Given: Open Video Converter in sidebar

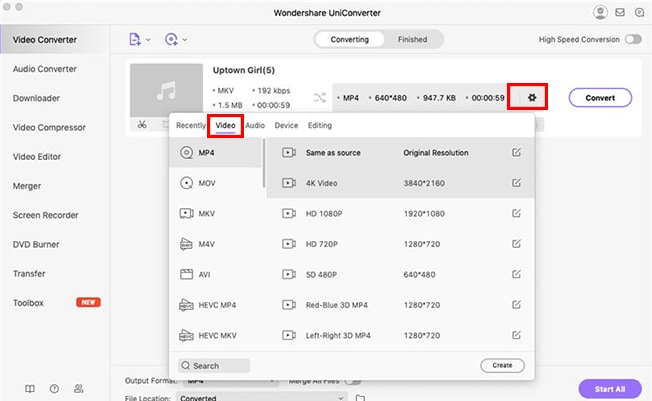Looking at the screenshot, I should click(54, 40).
